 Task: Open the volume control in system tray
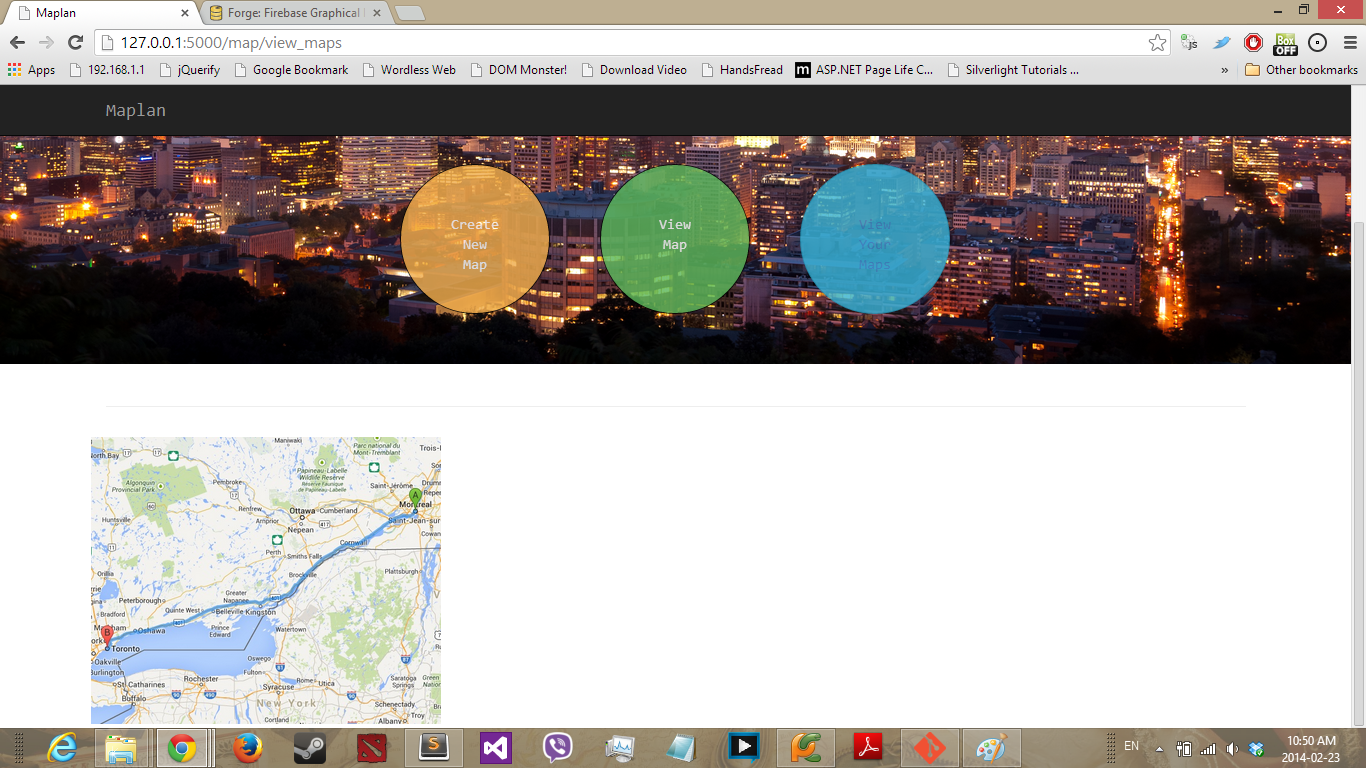[1232, 749]
